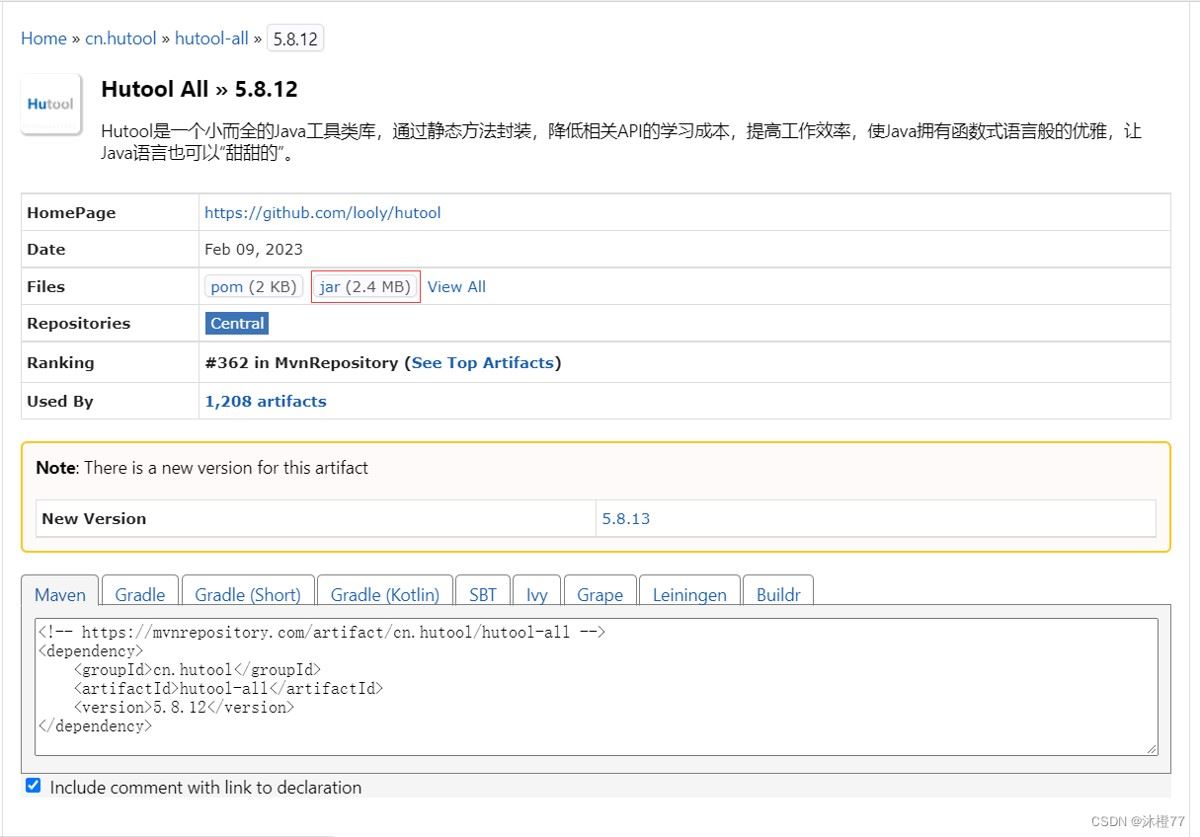Viewport: 1200px width, 837px height.
Task: Select the Gradle (Kotlin) tab
Action: (385, 594)
